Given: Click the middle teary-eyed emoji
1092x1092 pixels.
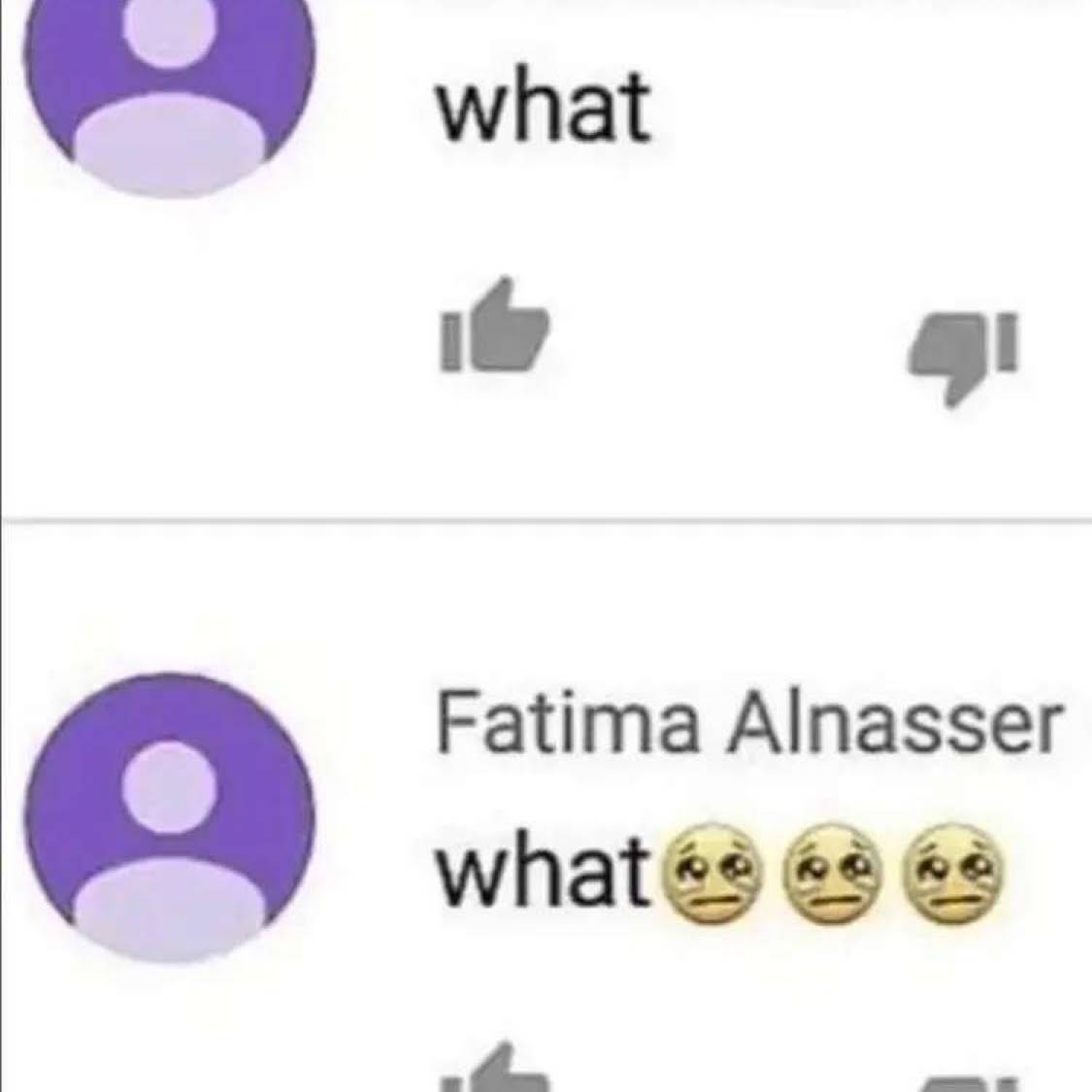Looking at the screenshot, I should coord(832,874).
